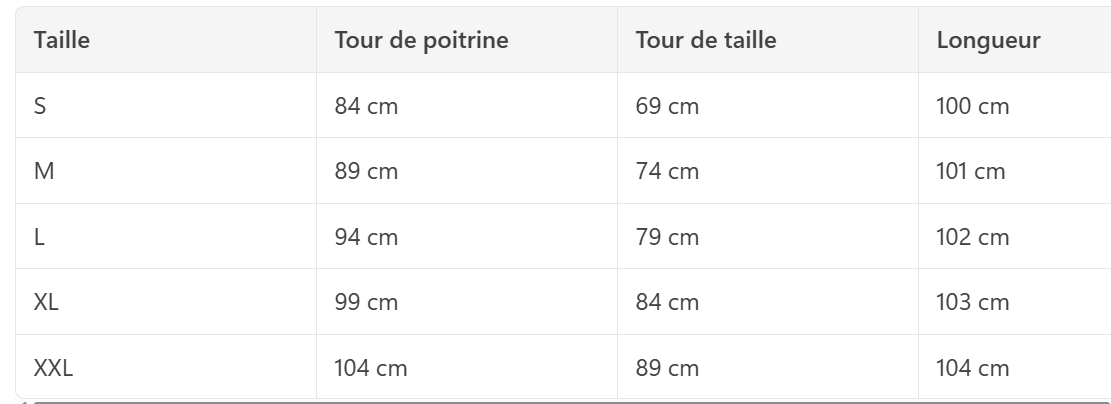This screenshot has height=404, width=1111.
Task: Click the 99 cm chest measurement cell
Action: pos(467,302)
